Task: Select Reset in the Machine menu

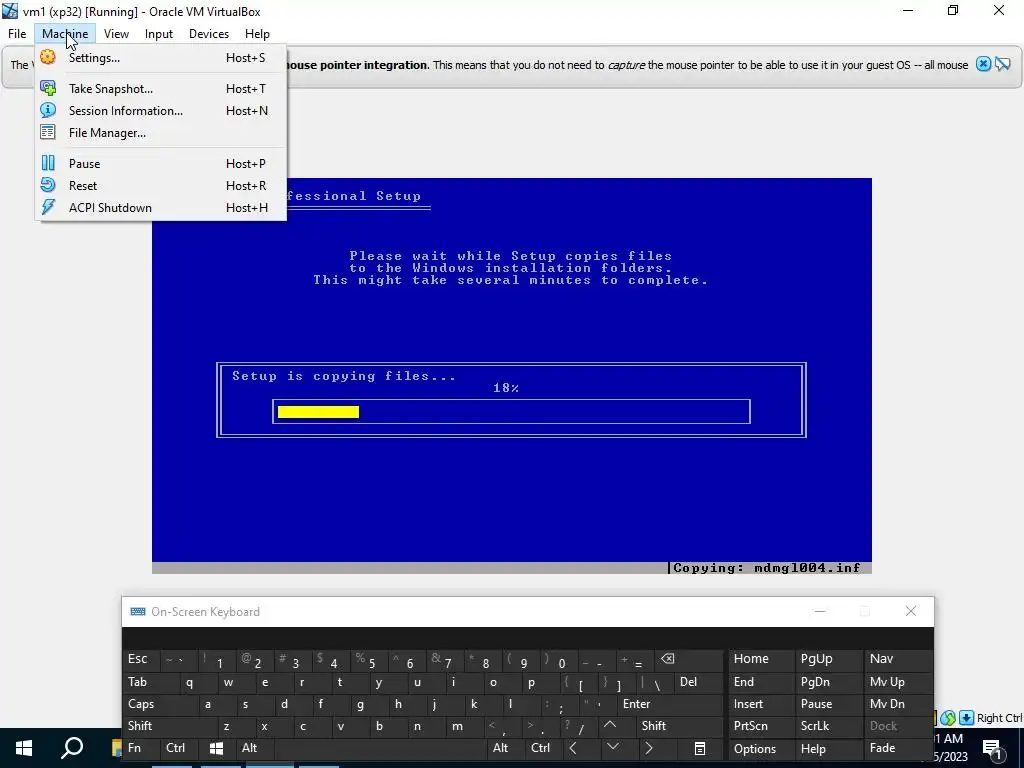Action: point(161,185)
